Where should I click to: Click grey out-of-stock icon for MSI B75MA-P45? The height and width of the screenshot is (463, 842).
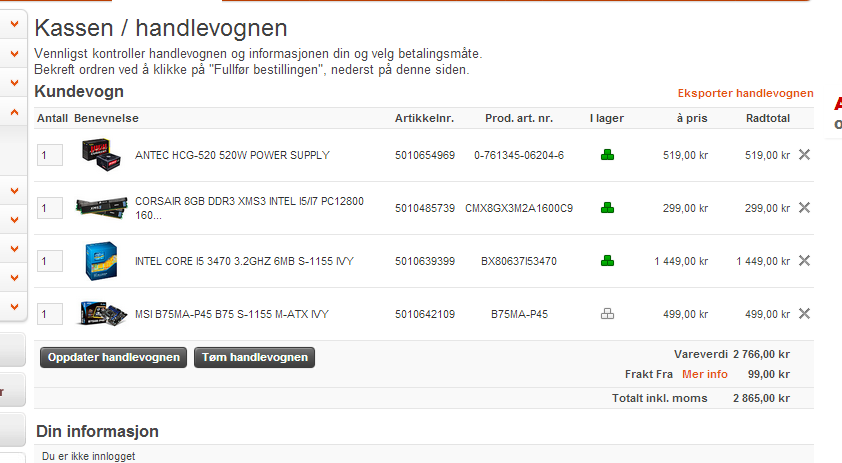tap(607, 314)
